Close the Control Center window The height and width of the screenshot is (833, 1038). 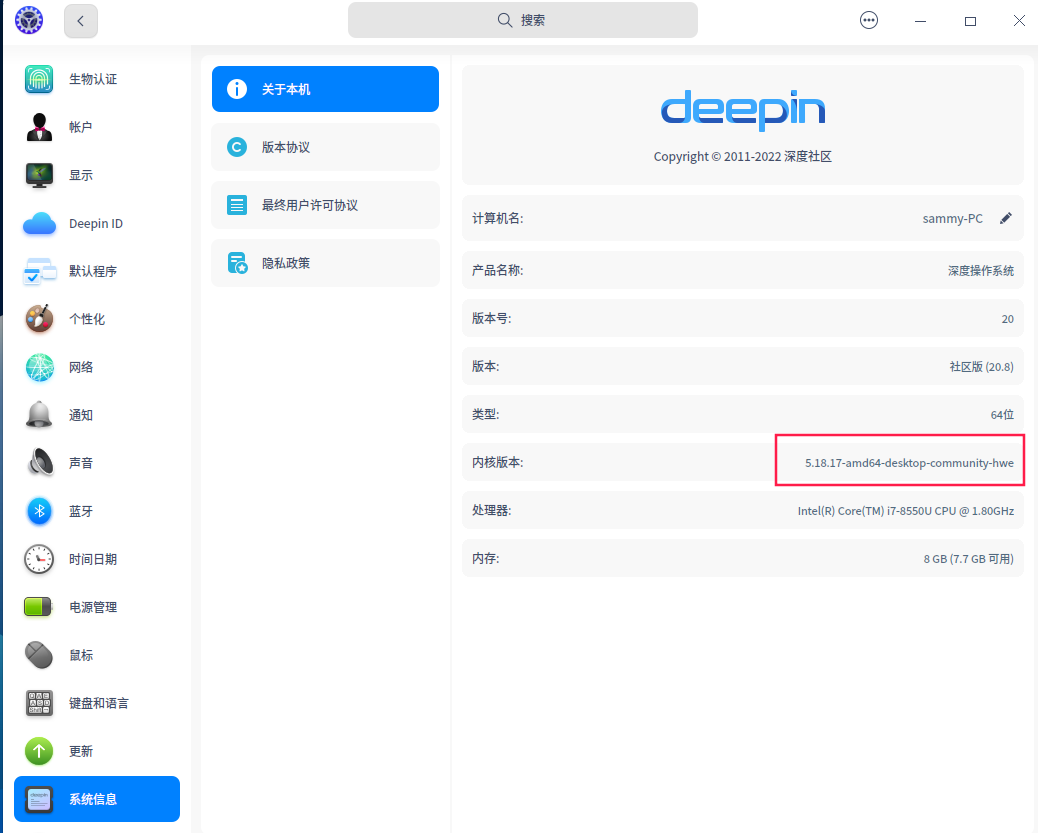tap(1019, 21)
